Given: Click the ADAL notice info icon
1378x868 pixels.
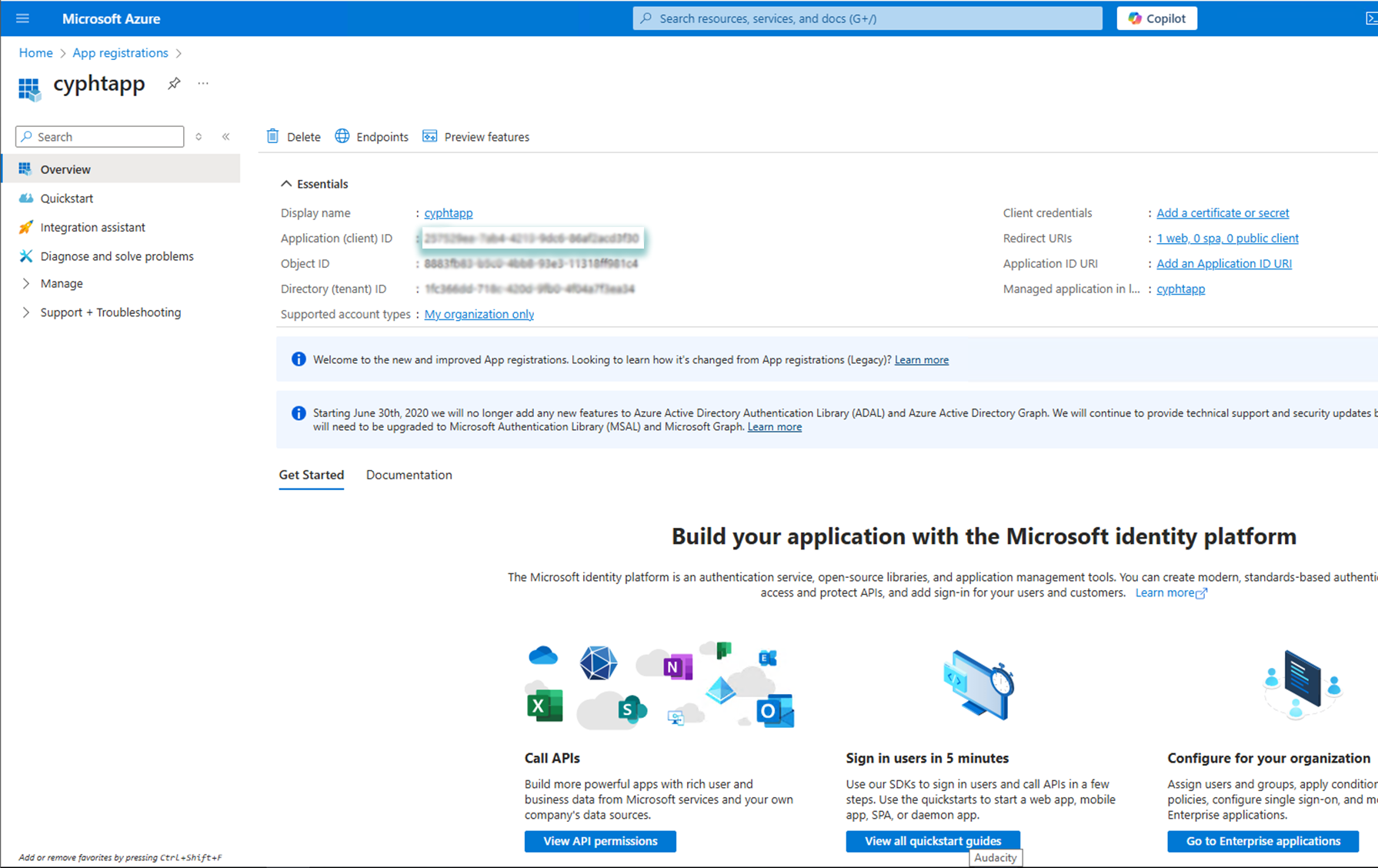Looking at the screenshot, I should coord(299,413).
